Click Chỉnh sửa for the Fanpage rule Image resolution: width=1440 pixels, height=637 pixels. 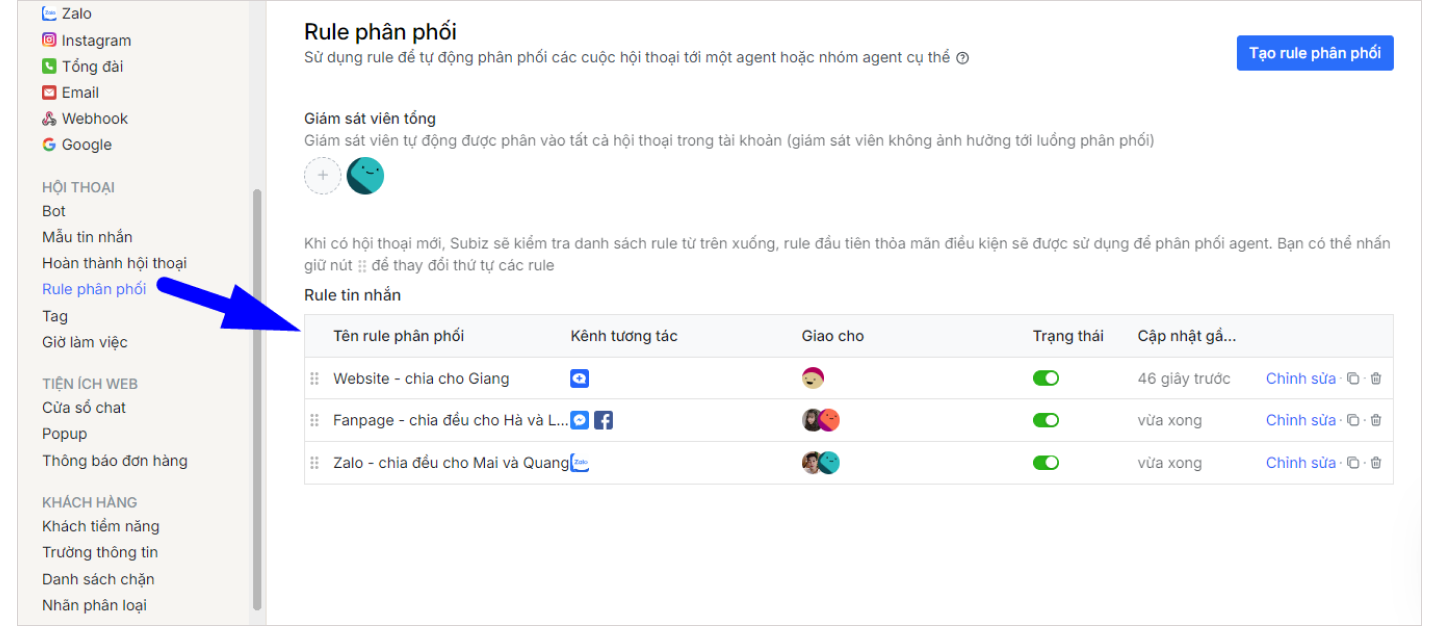(1300, 421)
